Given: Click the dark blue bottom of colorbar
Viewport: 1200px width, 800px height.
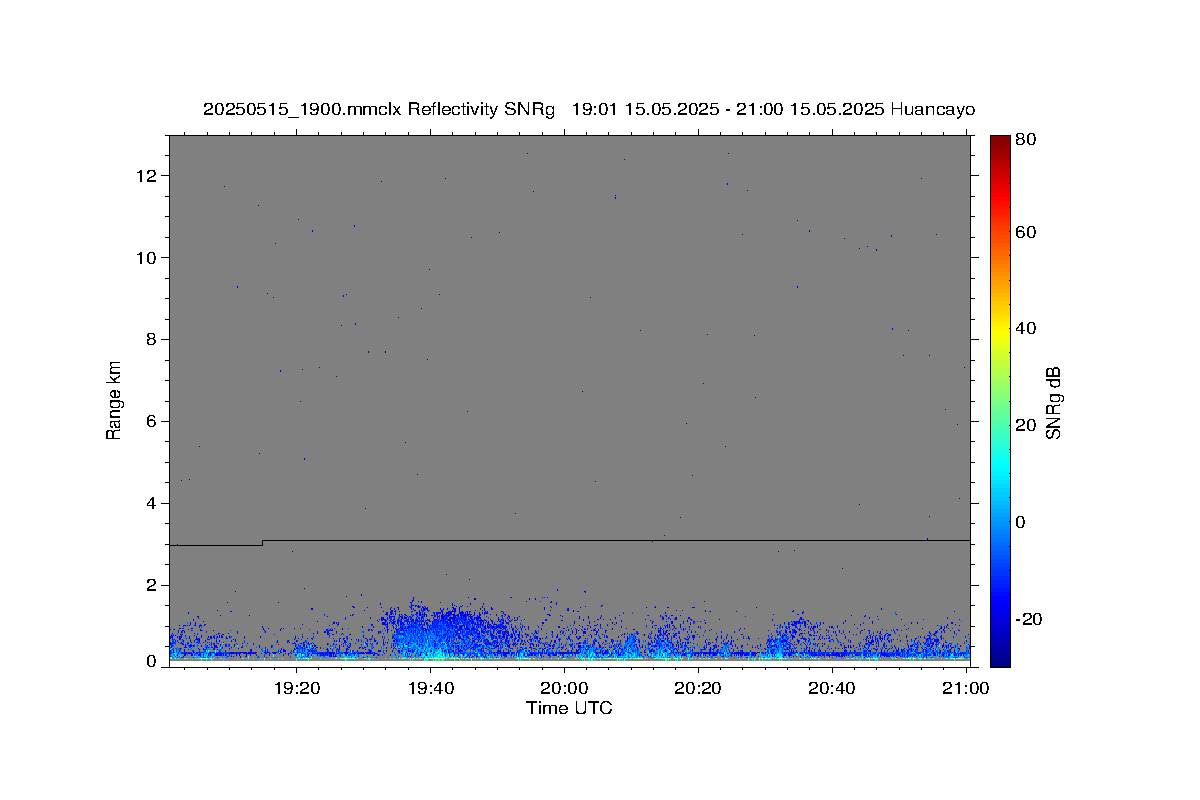Looking at the screenshot, I should (1000, 655).
